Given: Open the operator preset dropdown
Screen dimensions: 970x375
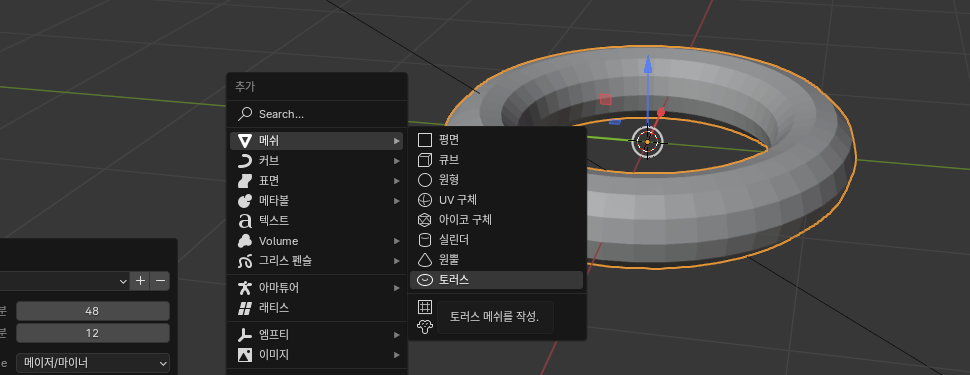Looking at the screenshot, I should 64,281.
